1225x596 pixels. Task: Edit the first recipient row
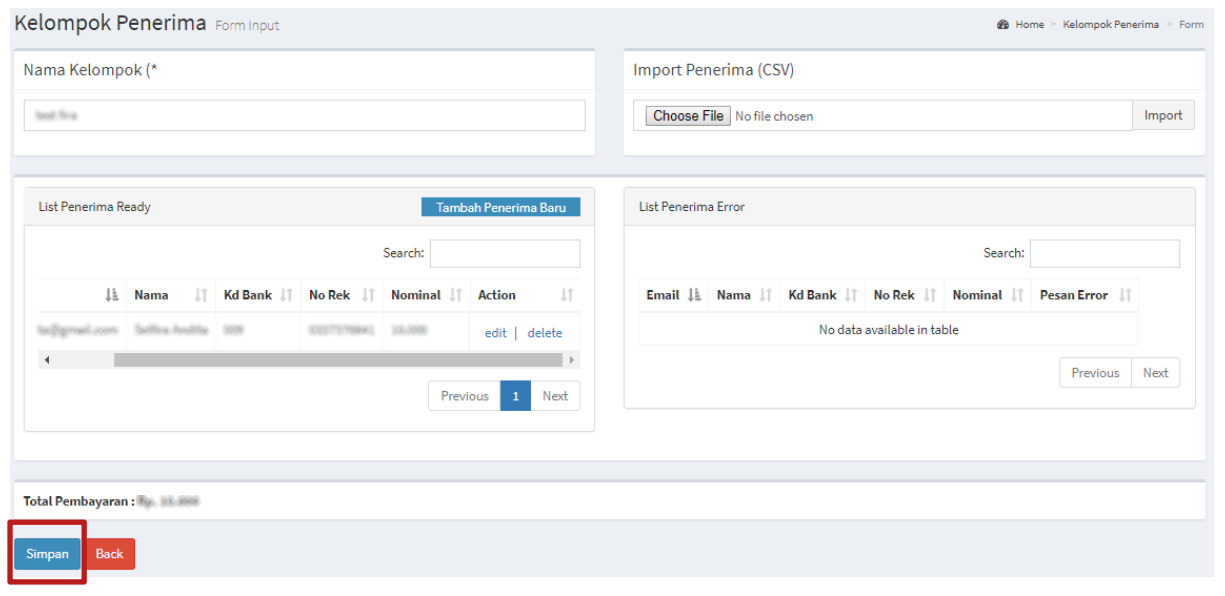pyautogui.click(x=495, y=332)
